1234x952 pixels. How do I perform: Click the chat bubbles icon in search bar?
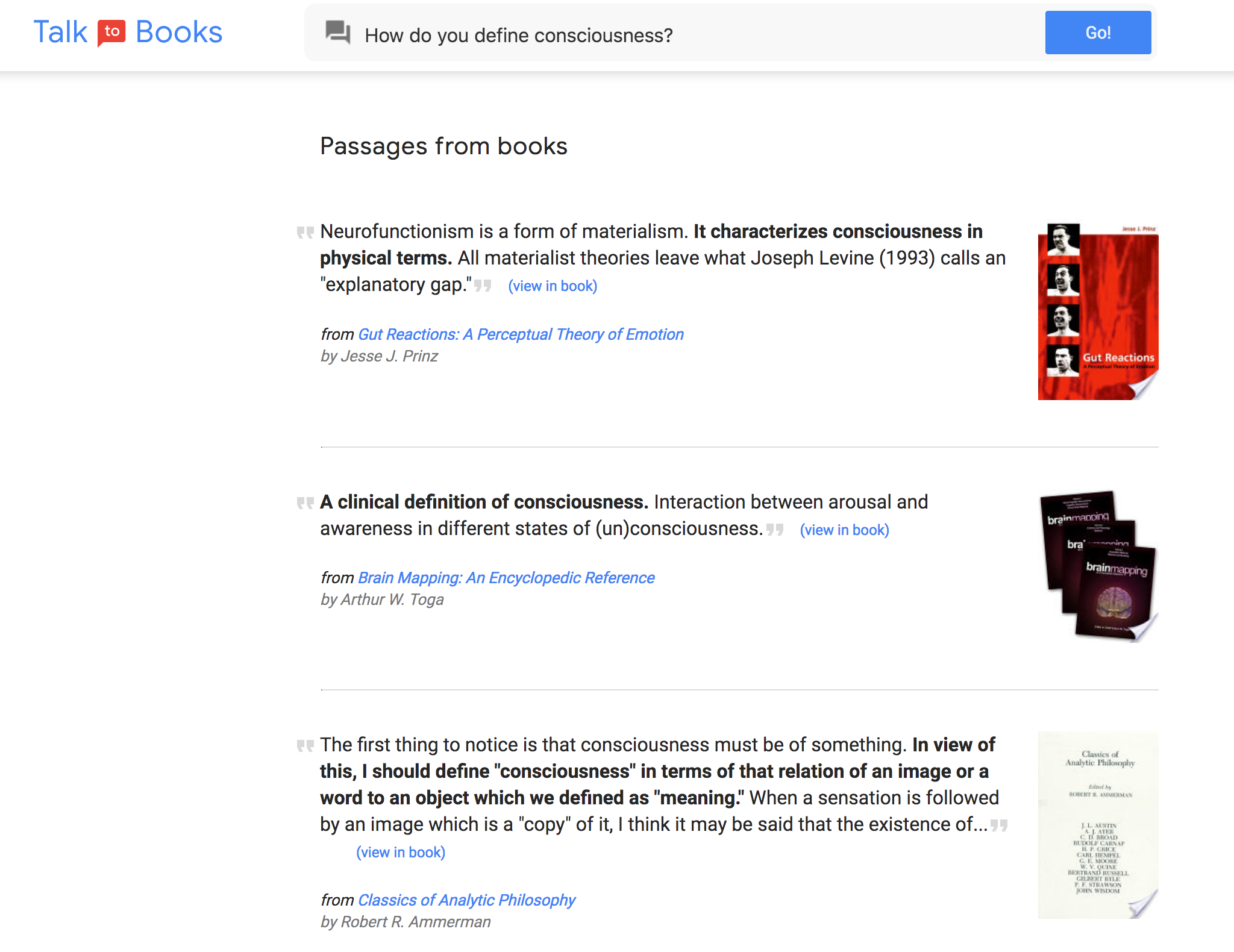click(x=337, y=33)
